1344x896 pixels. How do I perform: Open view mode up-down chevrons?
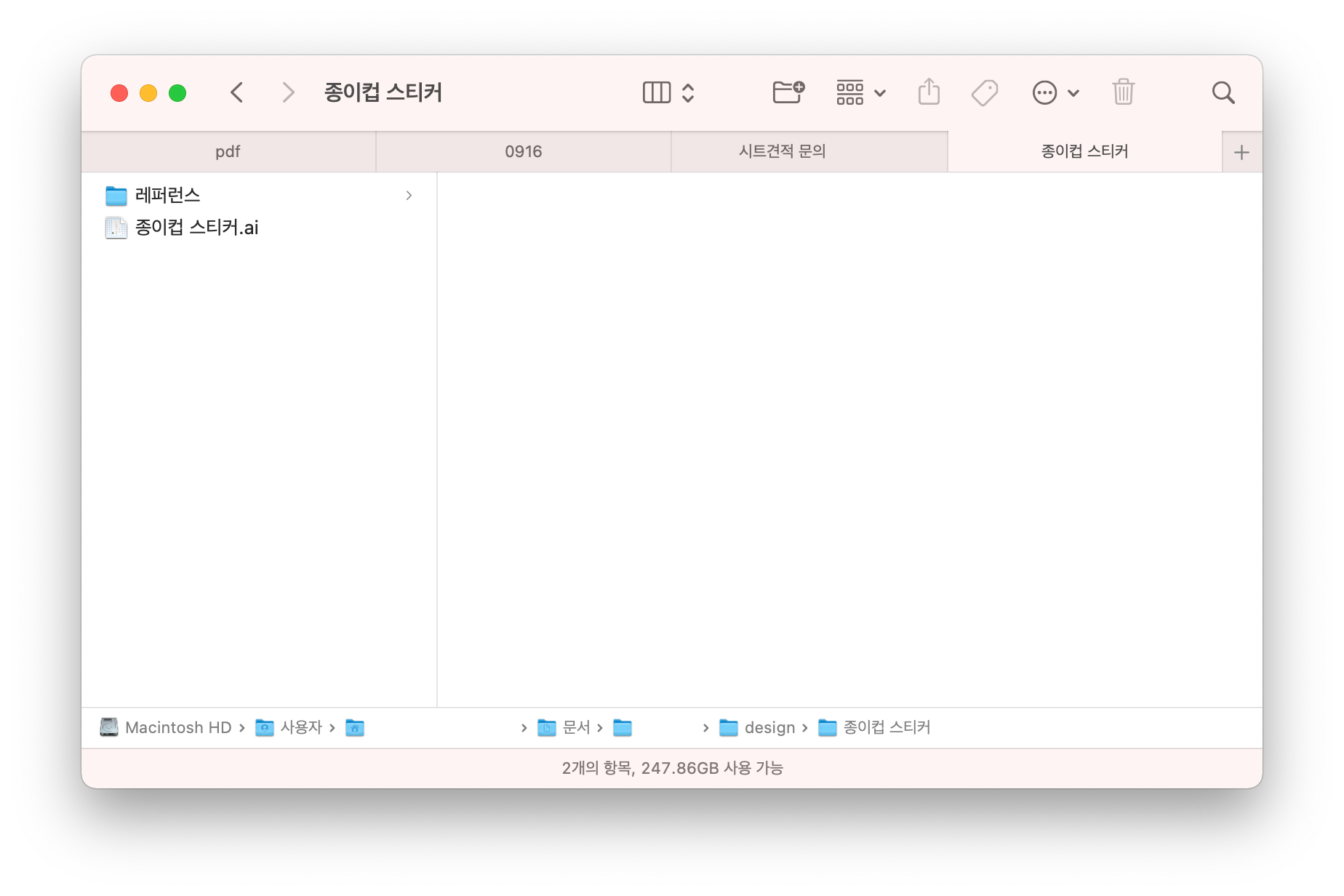[688, 92]
